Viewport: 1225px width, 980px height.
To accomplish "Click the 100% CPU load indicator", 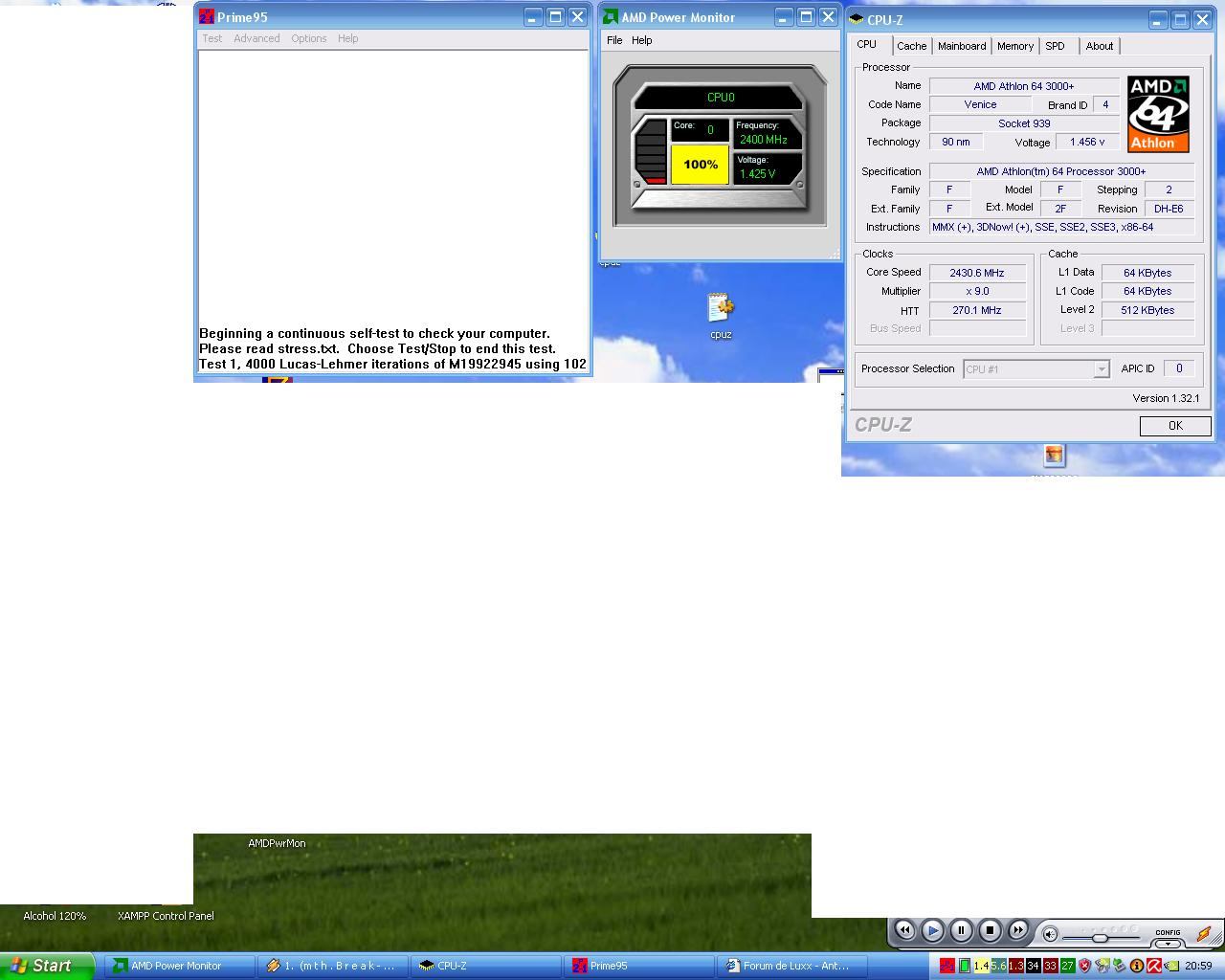I will point(700,165).
